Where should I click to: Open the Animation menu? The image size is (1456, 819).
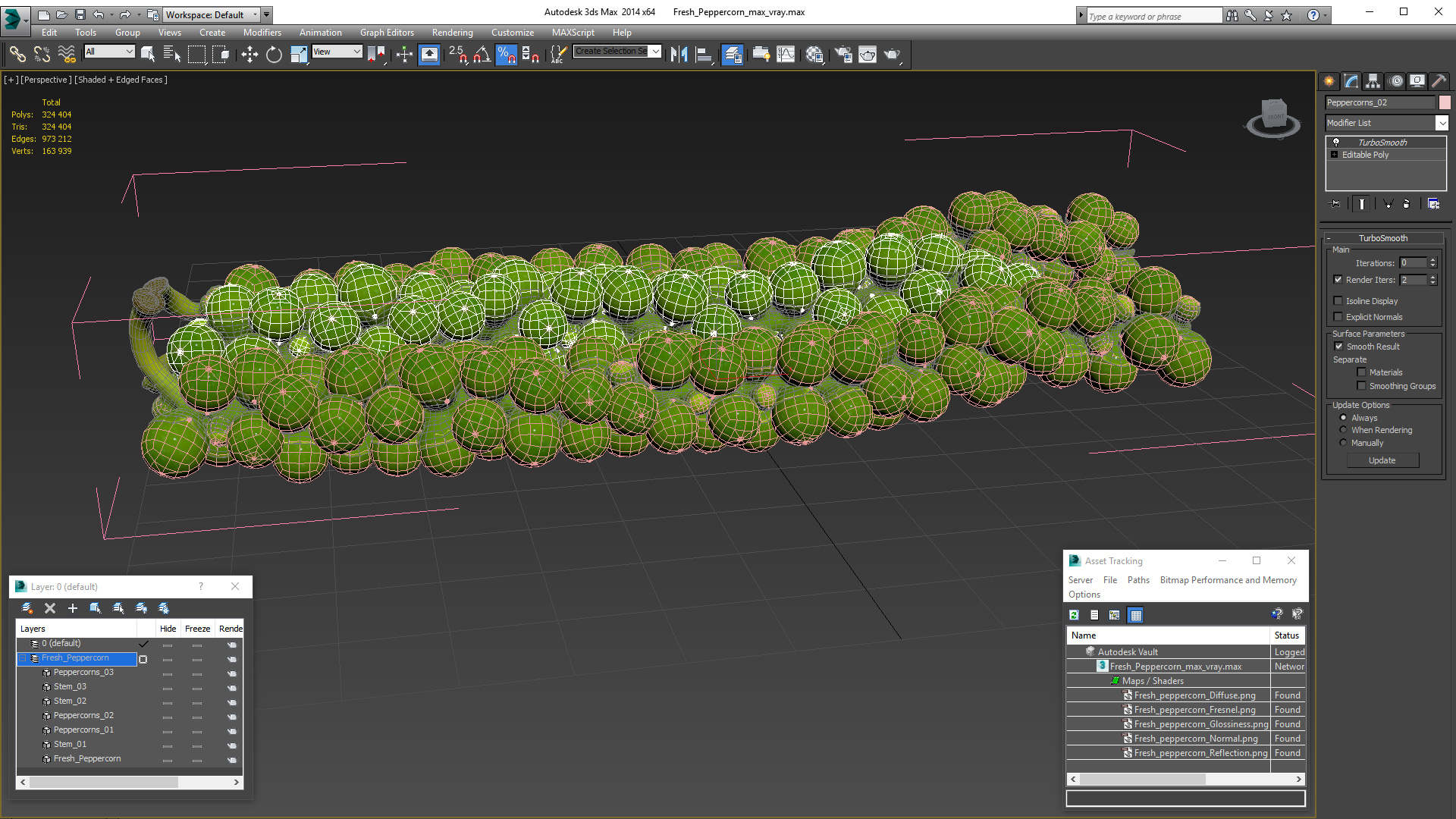tap(320, 33)
